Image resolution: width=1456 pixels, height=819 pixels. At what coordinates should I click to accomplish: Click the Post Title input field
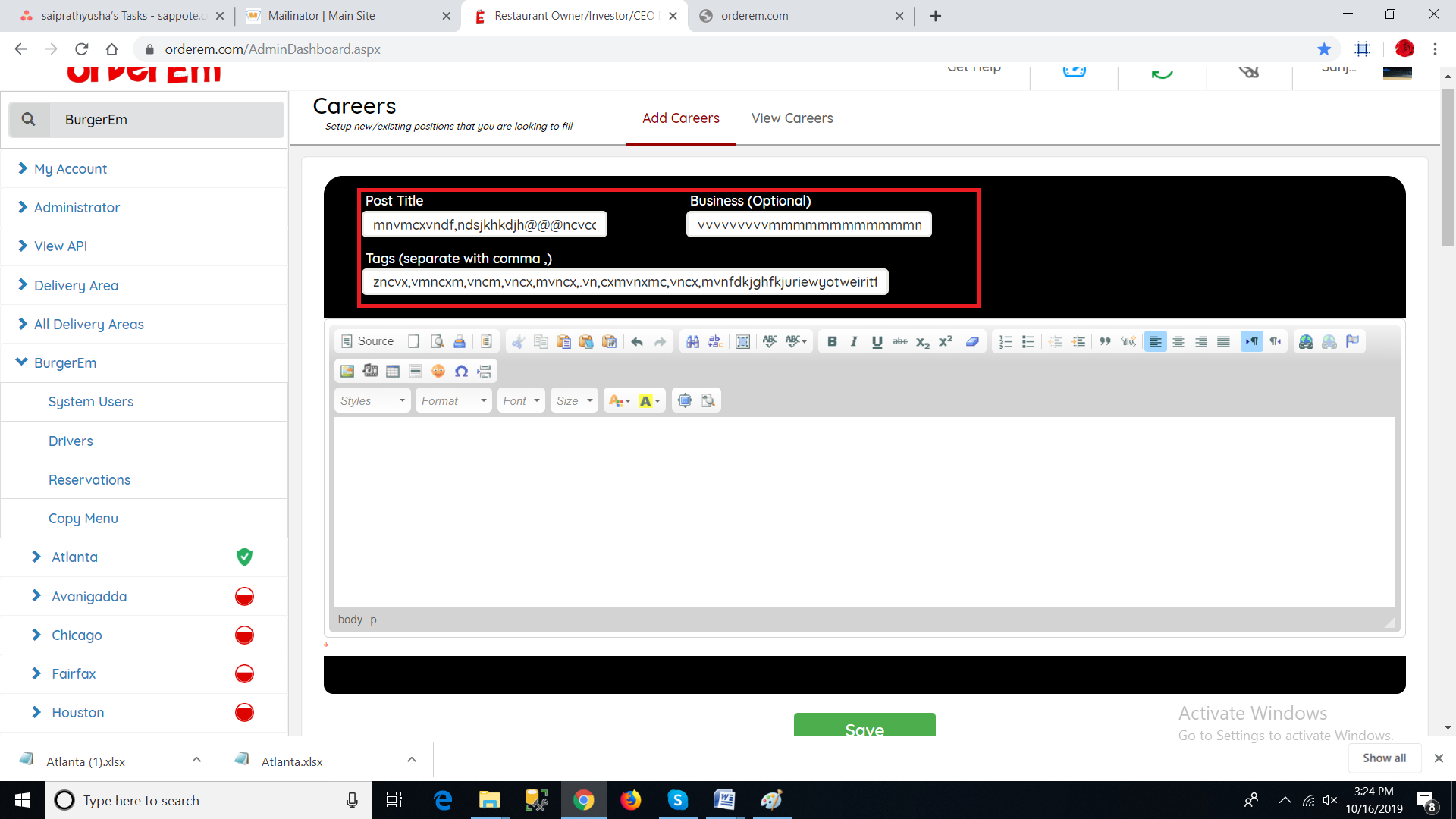(x=484, y=224)
